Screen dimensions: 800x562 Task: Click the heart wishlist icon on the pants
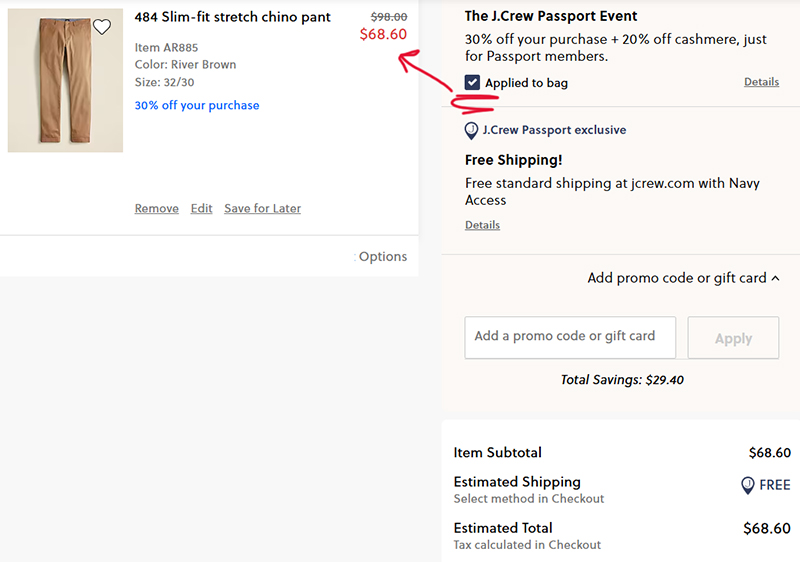point(102,27)
